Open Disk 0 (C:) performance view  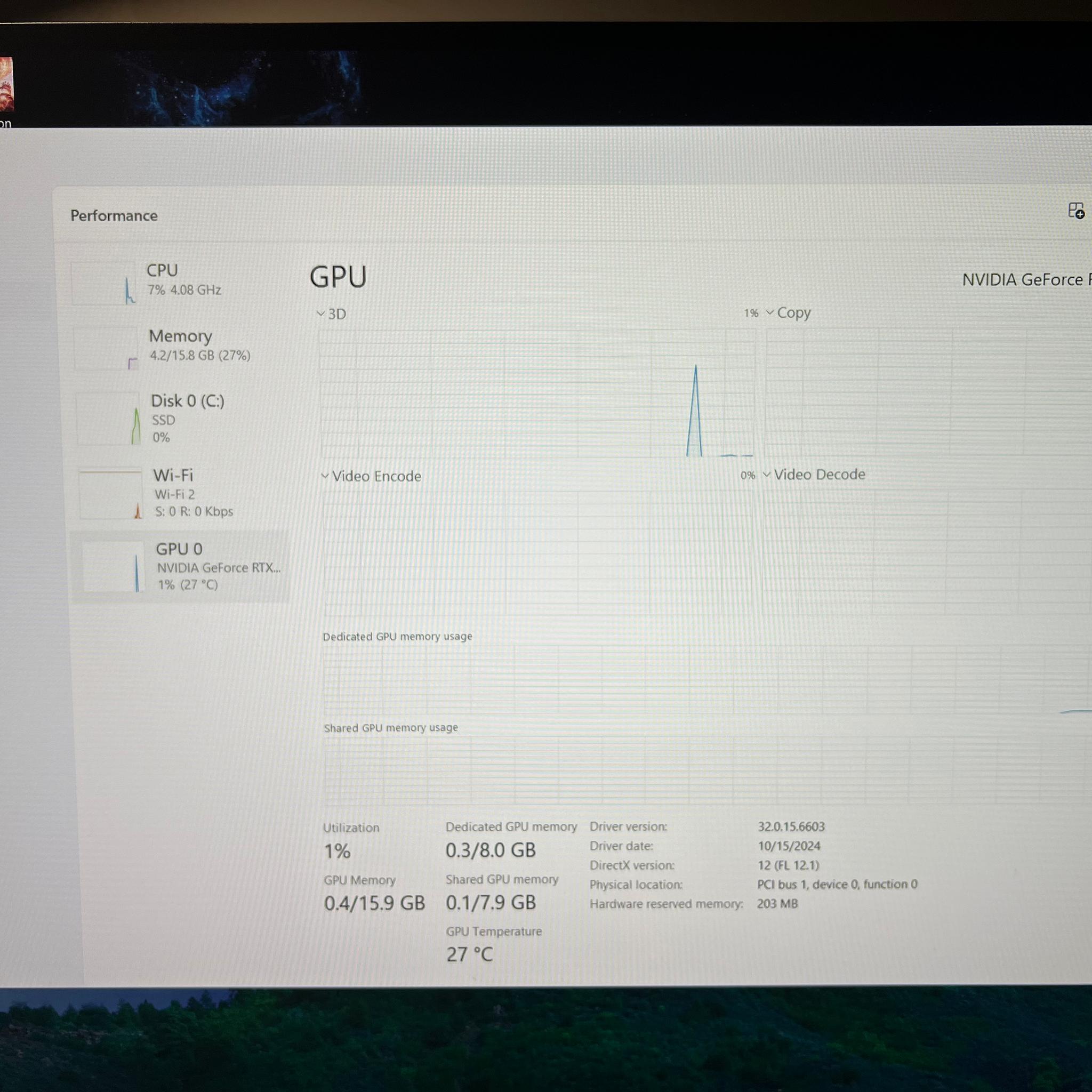click(x=181, y=419)
